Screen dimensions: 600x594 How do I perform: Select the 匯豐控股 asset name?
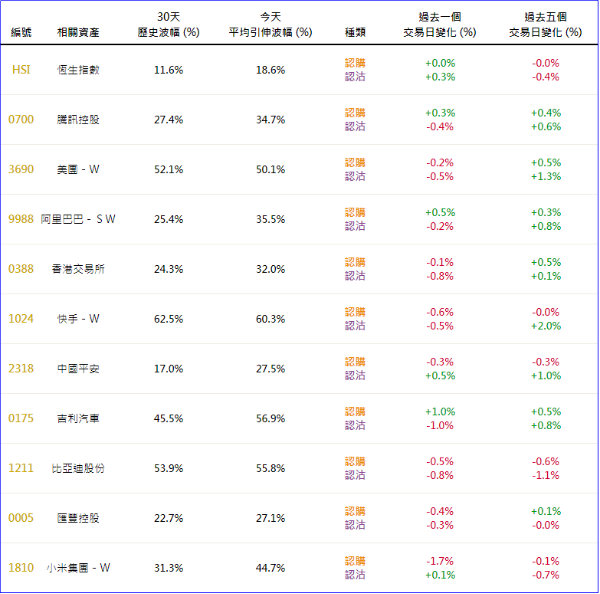click(78, 518)
